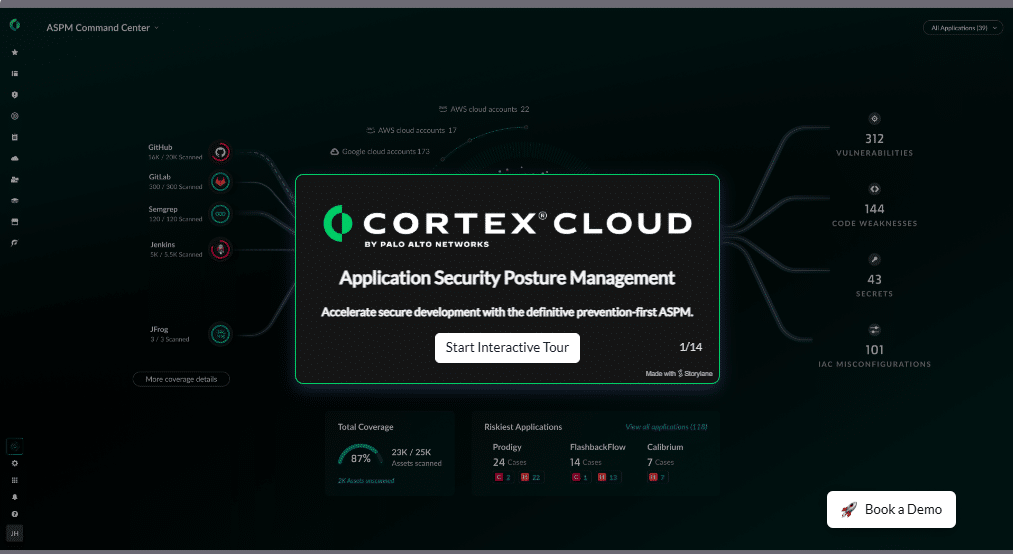The image size is (1013, 554).
Task: Open the notifications bell icon
Action: pyautogui.click(x=15, y=497)
